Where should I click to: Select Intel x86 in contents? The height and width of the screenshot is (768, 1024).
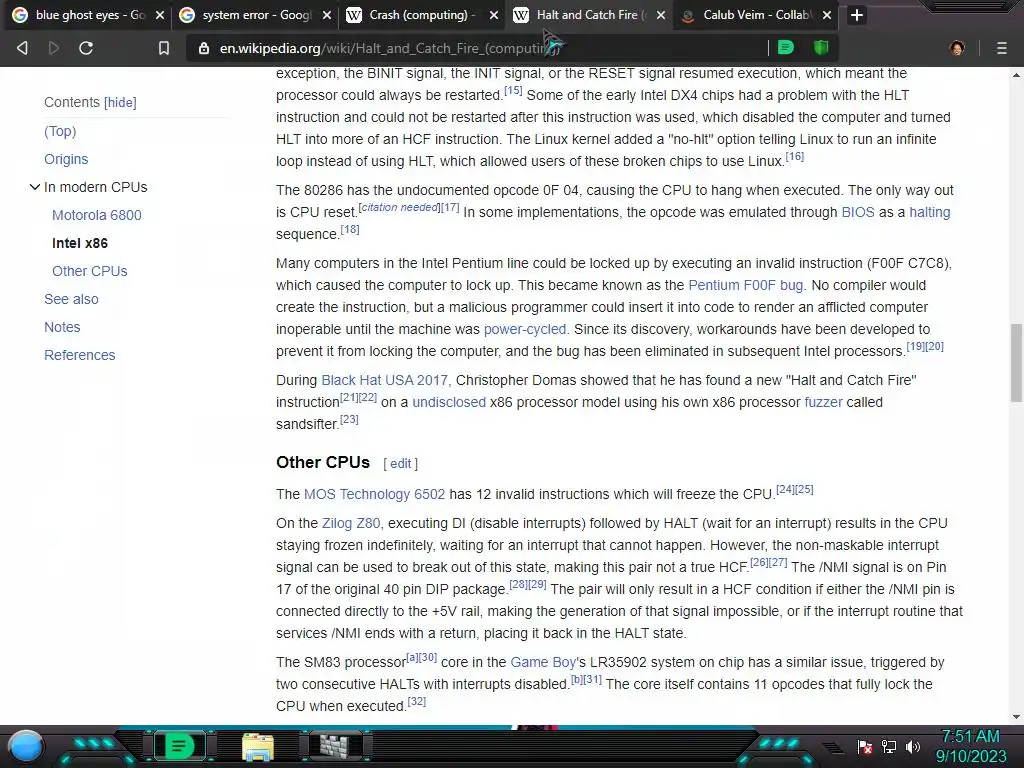[80, 244]
